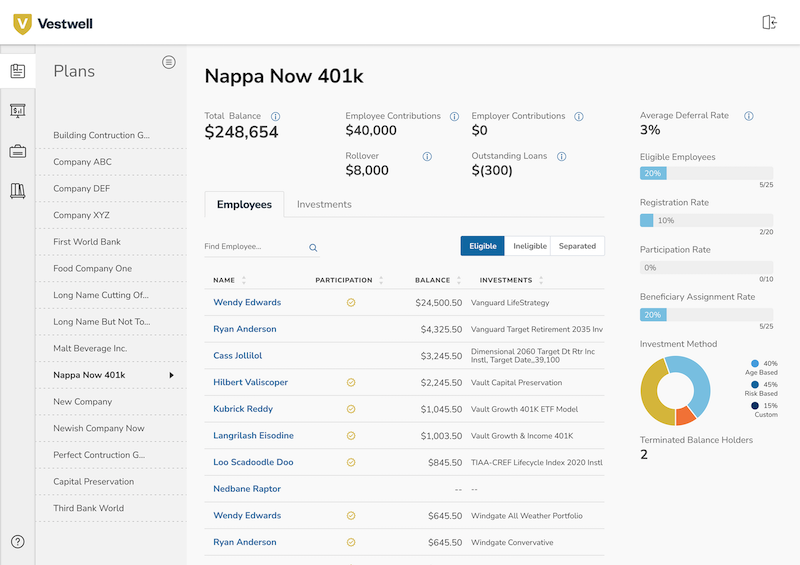Select Building Contruction G... plan
800x565 pixels.
[x=111, y=135]
